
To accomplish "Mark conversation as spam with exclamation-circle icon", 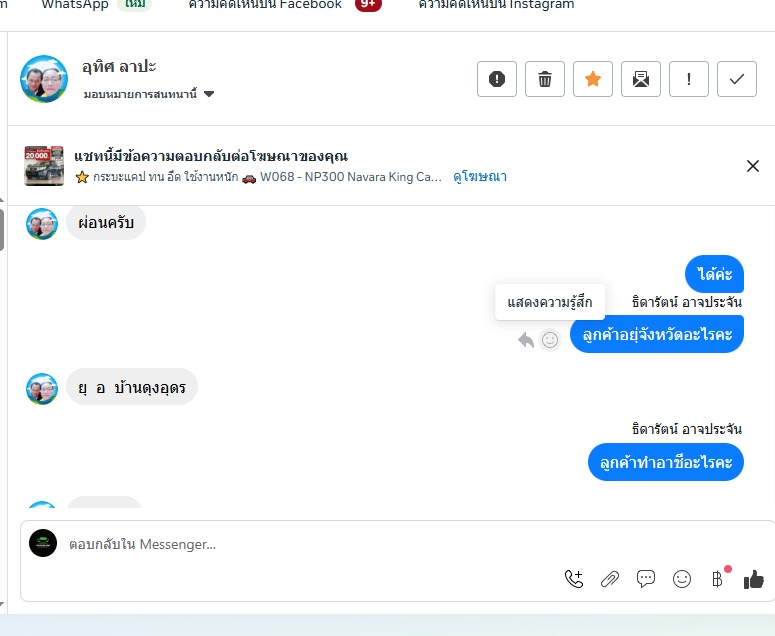I will pyautogui.click(x=497, y=79).
